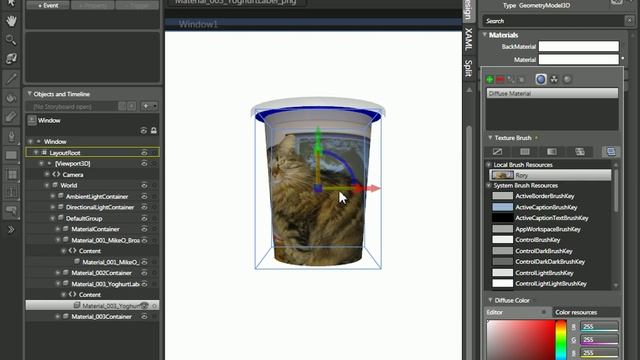Screen dimensions: 640x360
Task: Select the Camera Orbit tool
Action: coord(11,58)
